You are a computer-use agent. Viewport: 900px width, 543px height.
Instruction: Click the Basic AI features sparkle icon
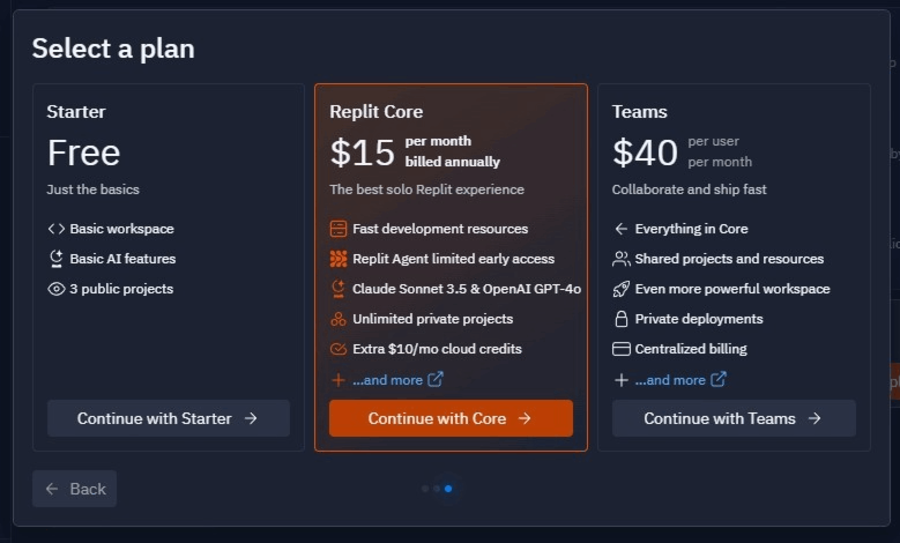coord(56,259)
